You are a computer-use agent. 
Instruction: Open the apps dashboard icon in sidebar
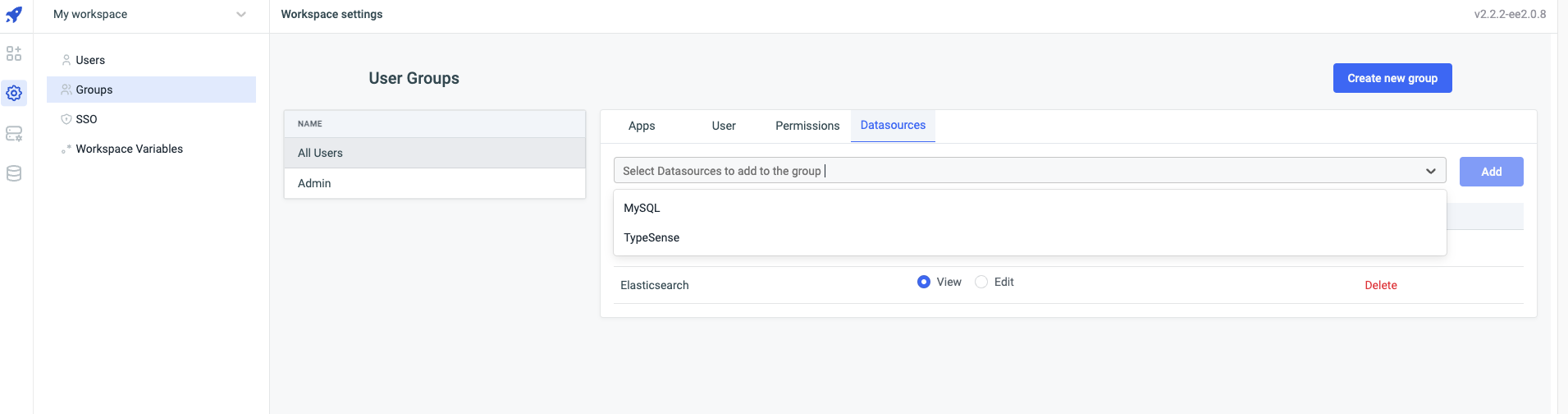click(x=14, y=54)
